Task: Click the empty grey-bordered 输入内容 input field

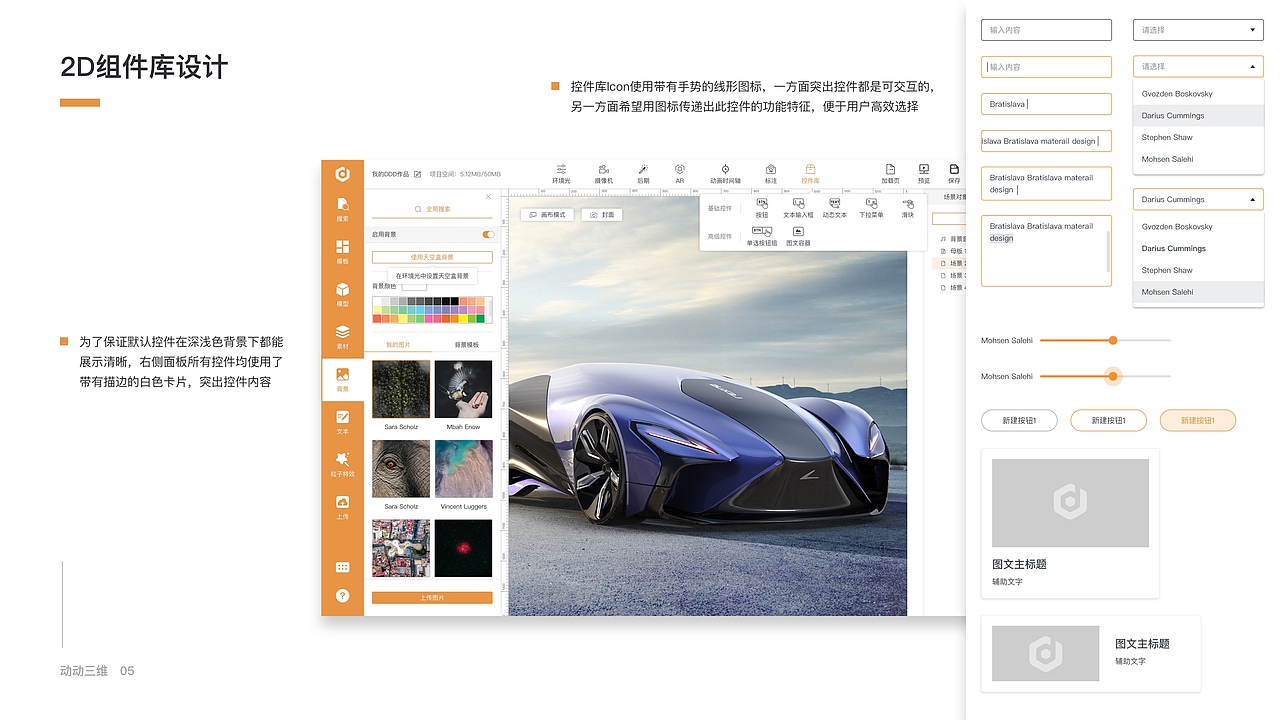Action: pos(1046,30)
